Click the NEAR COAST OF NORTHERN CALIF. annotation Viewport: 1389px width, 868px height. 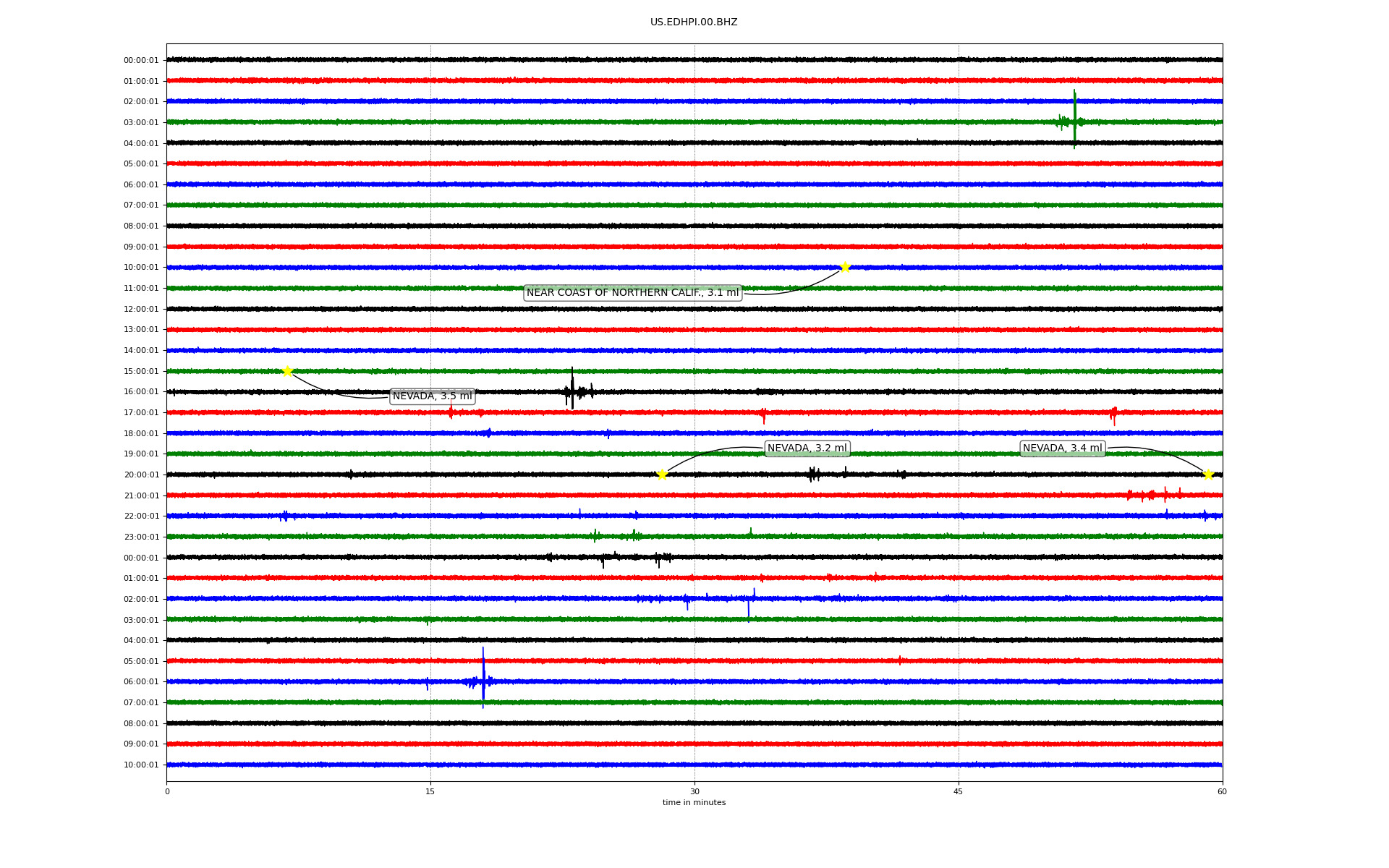[x=632, y=293]
